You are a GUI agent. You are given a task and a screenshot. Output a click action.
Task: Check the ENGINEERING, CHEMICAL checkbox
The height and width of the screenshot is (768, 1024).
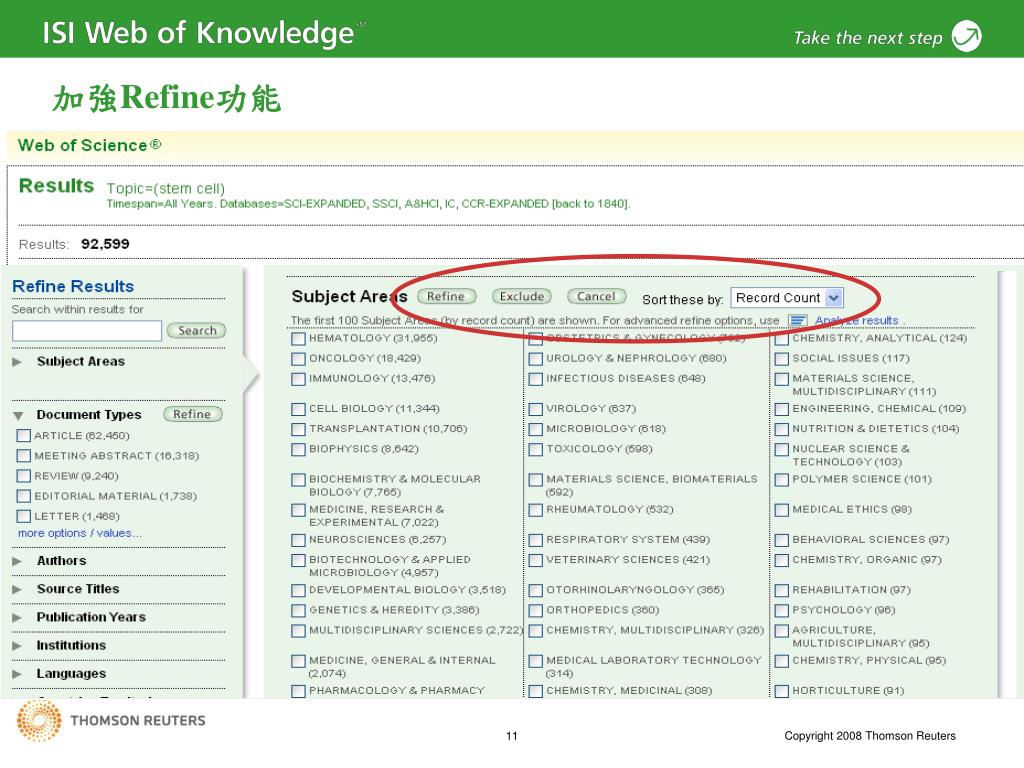tap(782, 409)
